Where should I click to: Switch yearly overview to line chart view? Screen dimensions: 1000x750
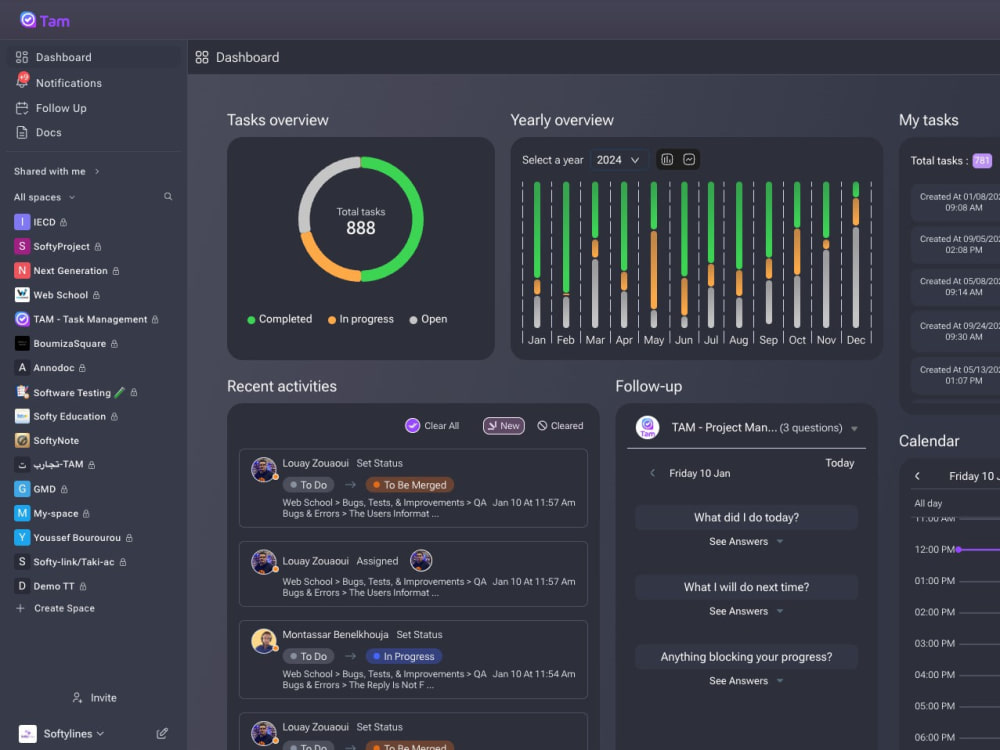[x=689, y=159]
